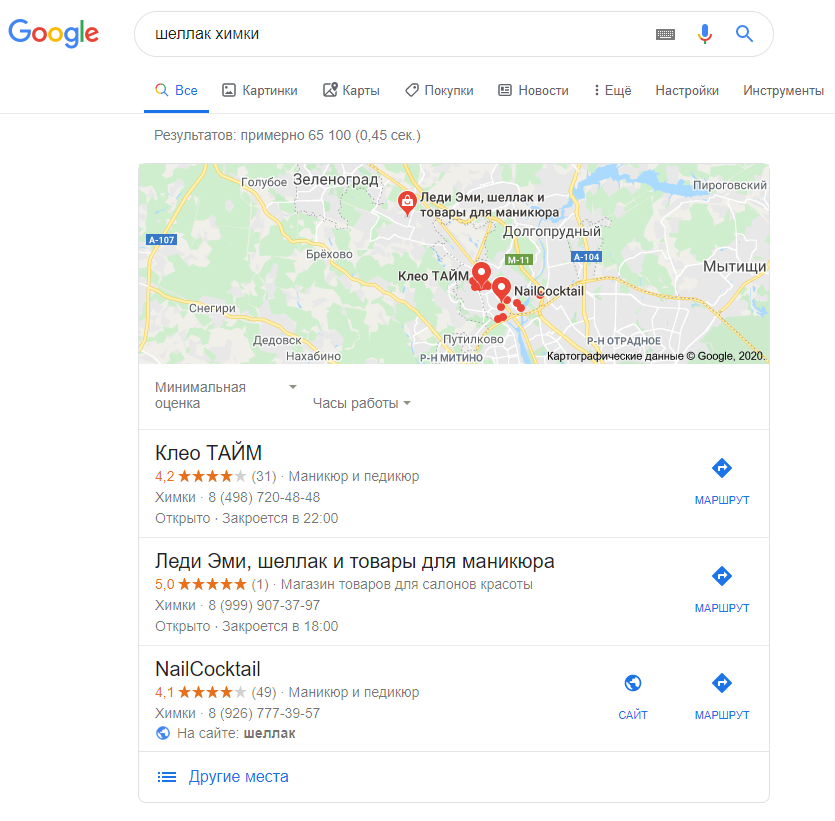
Task: Open the Новости tab
Action: pos(533,91)
